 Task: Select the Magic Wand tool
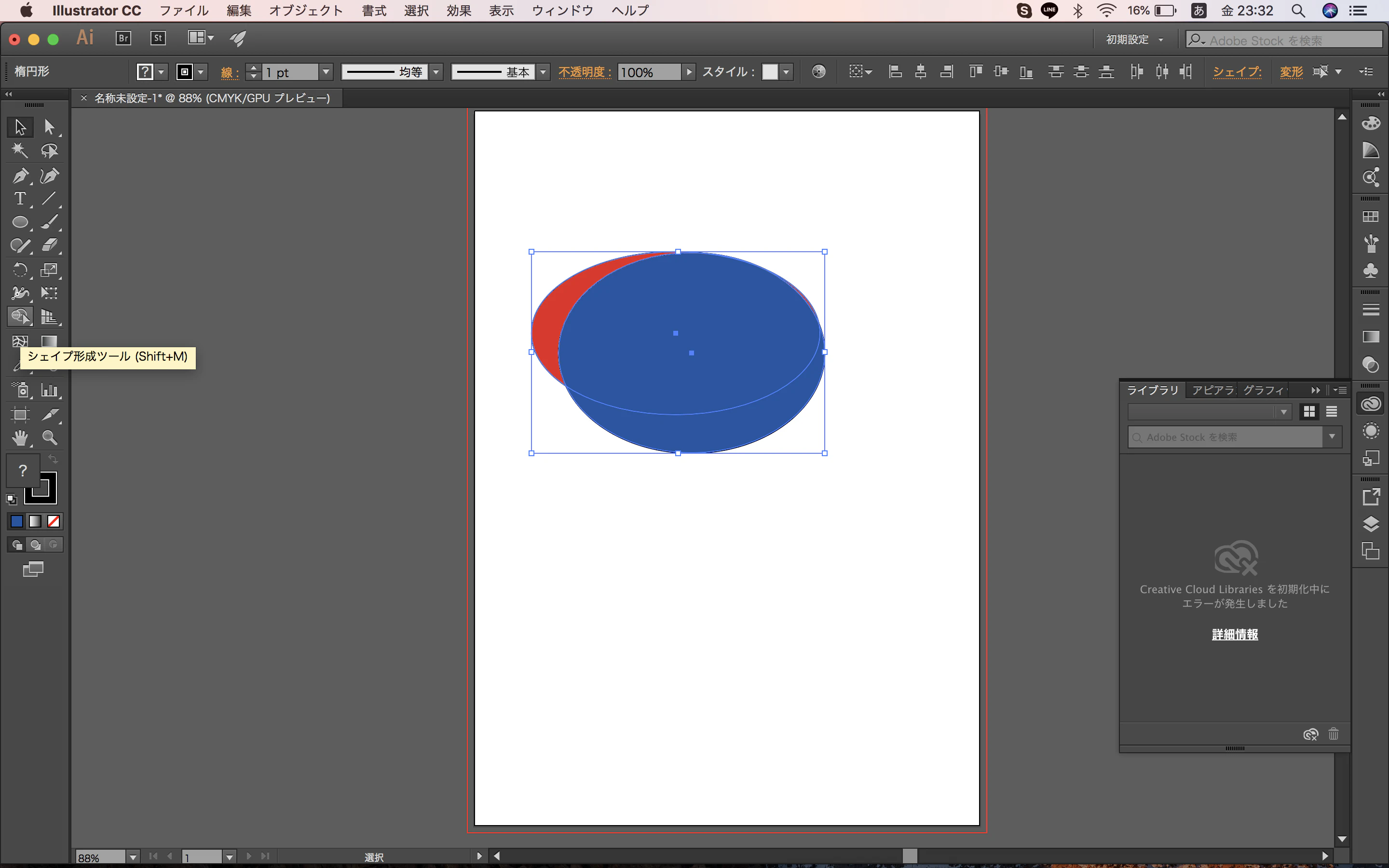click(x=20, y=151)
